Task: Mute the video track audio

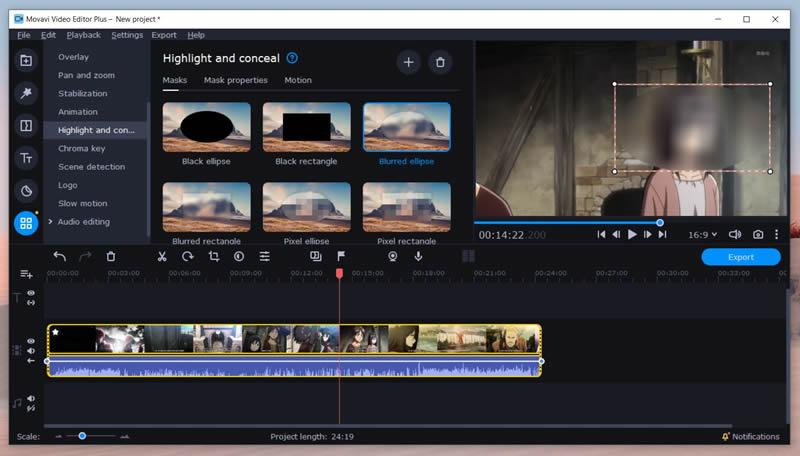Action: (31, 351)
